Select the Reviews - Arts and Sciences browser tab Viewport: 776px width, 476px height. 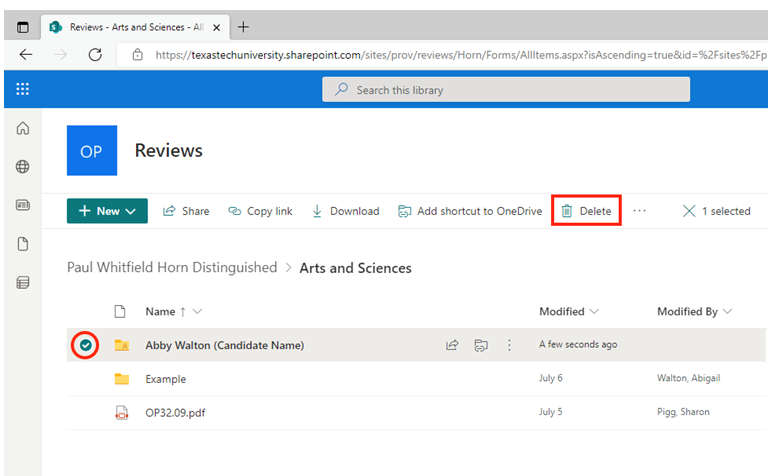pos(135,27)
